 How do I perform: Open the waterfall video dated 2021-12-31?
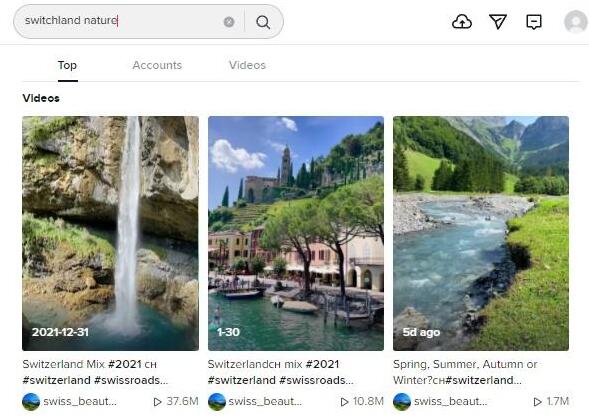(x=110, y=233)
